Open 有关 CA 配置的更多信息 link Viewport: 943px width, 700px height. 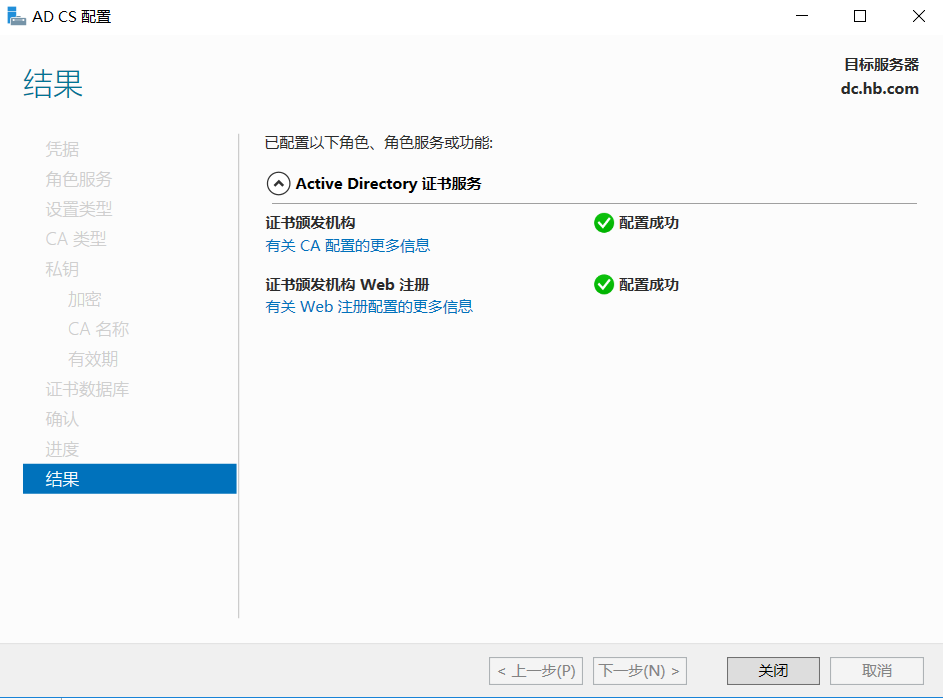348,245
